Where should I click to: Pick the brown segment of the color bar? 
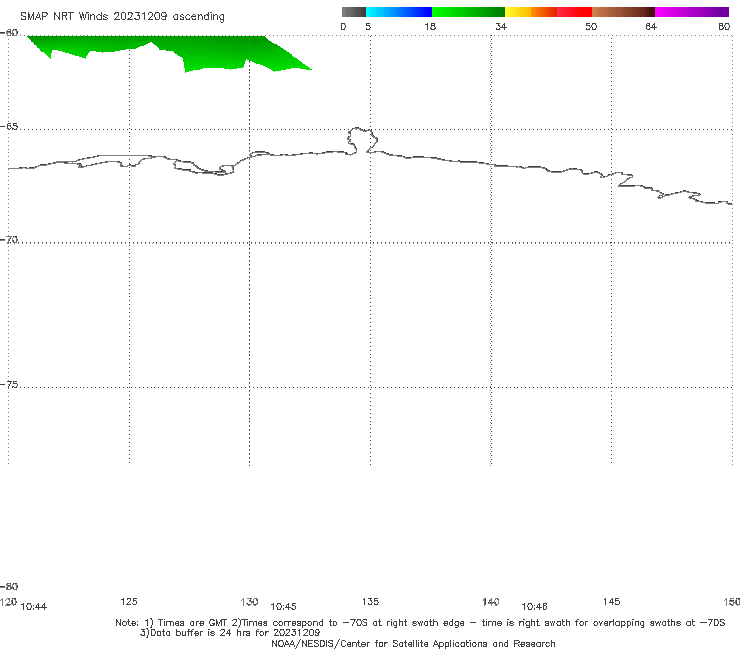623,12
